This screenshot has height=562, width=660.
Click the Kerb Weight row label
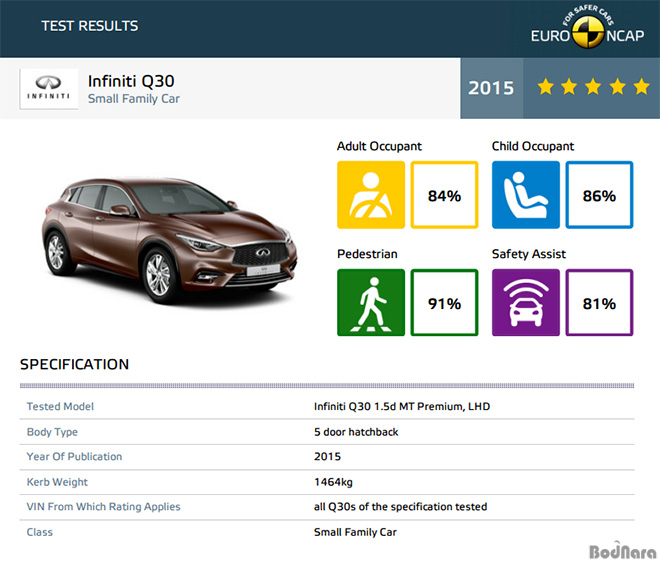57,482
